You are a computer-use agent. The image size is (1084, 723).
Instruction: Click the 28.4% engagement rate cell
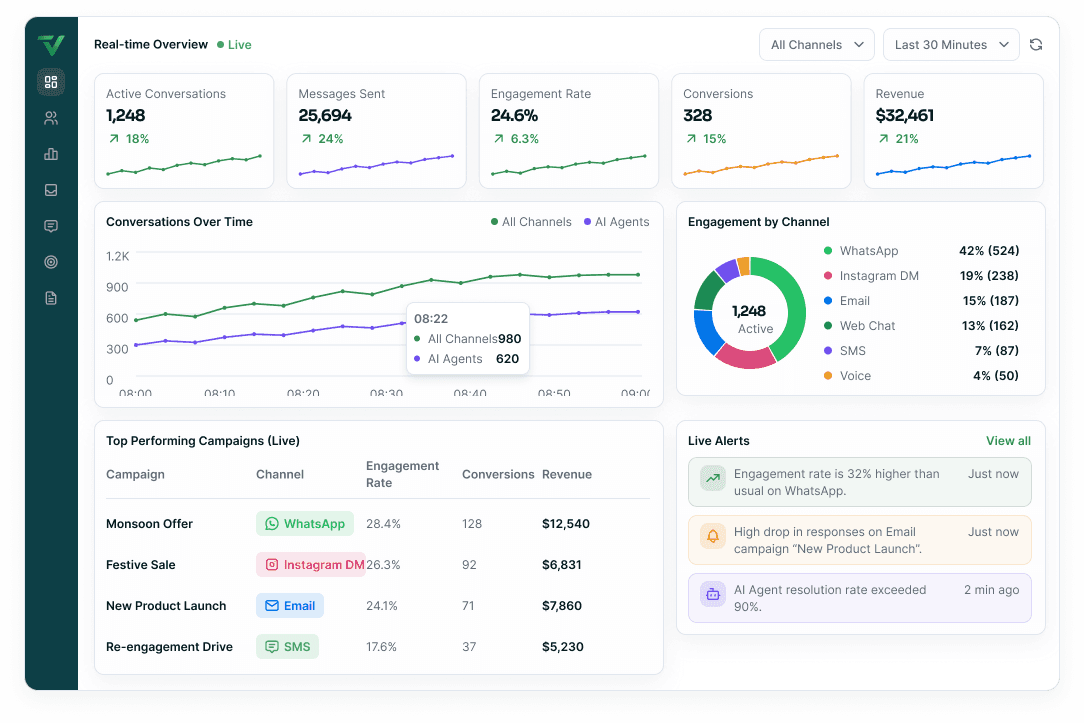[x=384, y=524]
